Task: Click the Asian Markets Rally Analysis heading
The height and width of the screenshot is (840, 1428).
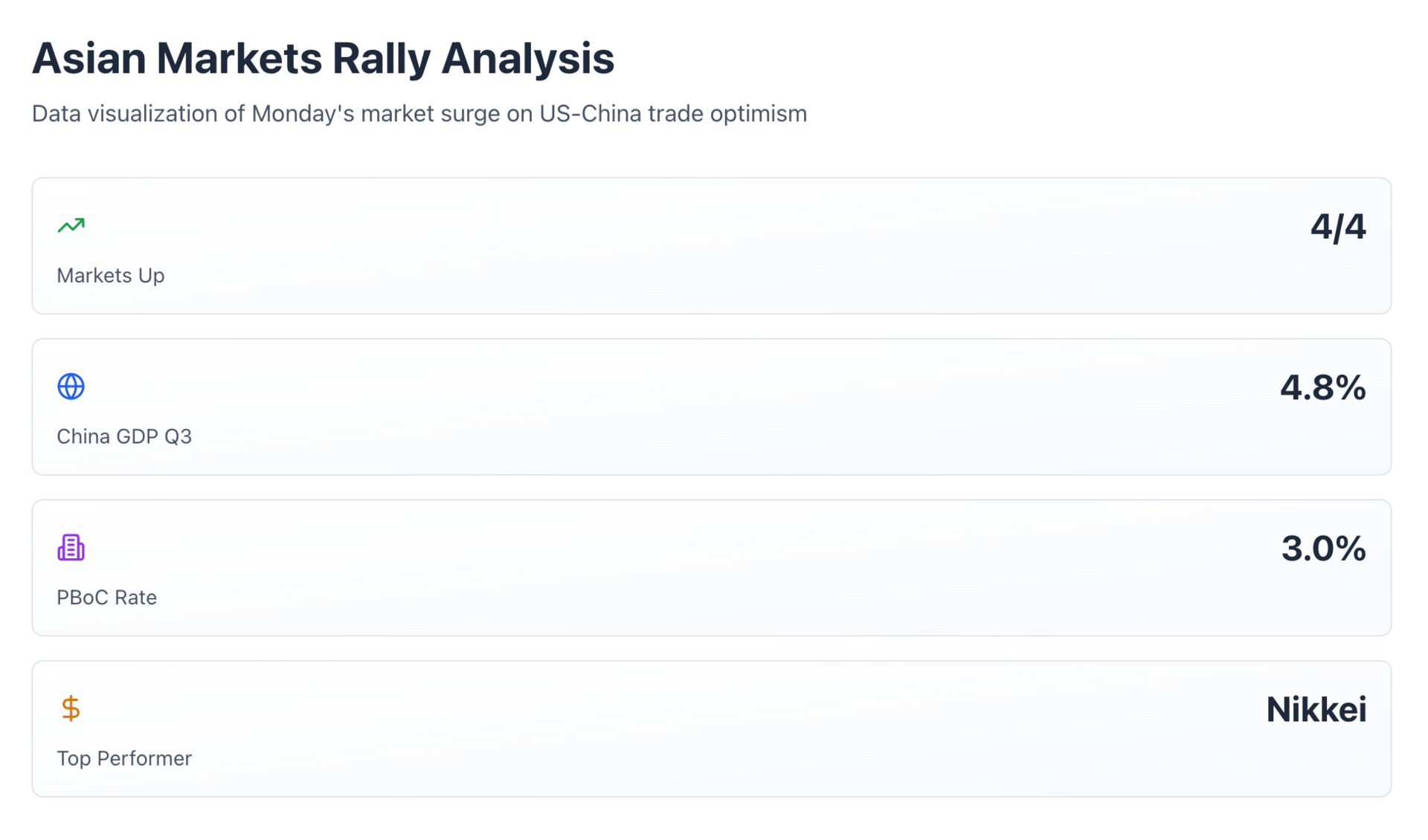Action: (323, 58)
